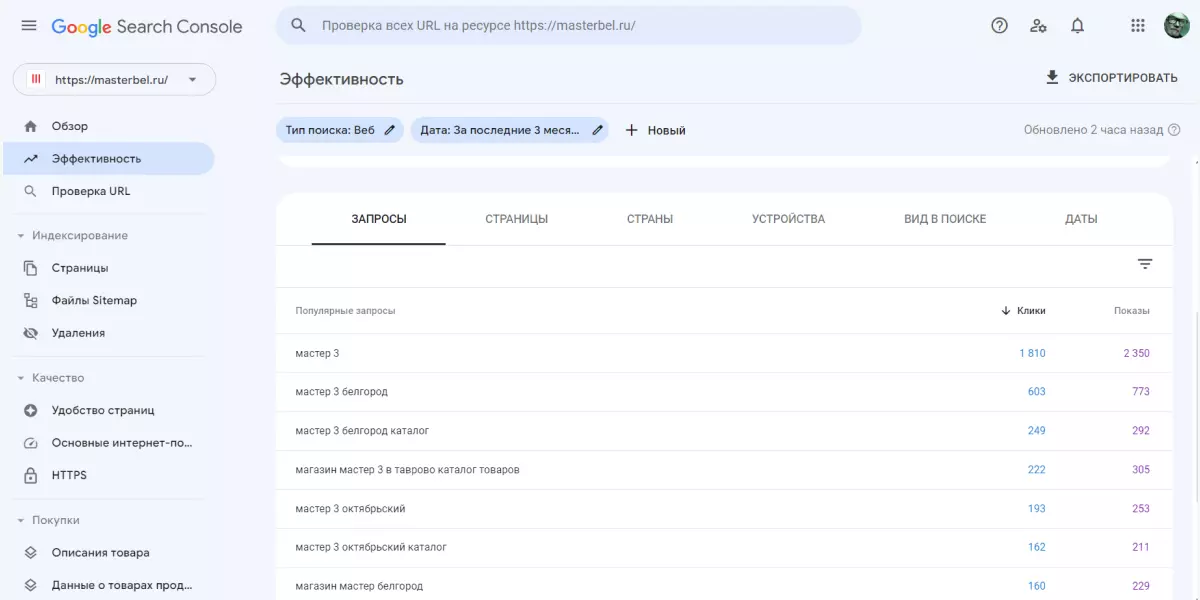Click the Новый filter button

[655, 130]
